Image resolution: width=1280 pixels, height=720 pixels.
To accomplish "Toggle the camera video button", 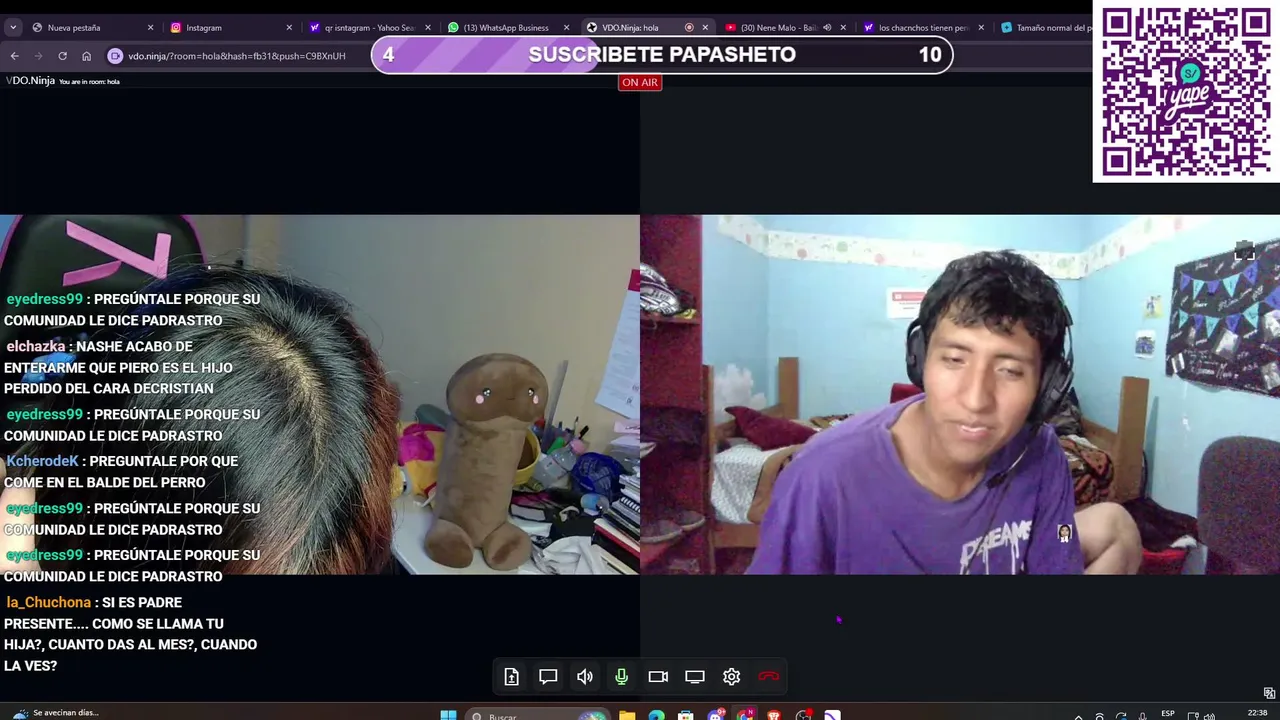I will pyautogui.click(x=658, y=677).
